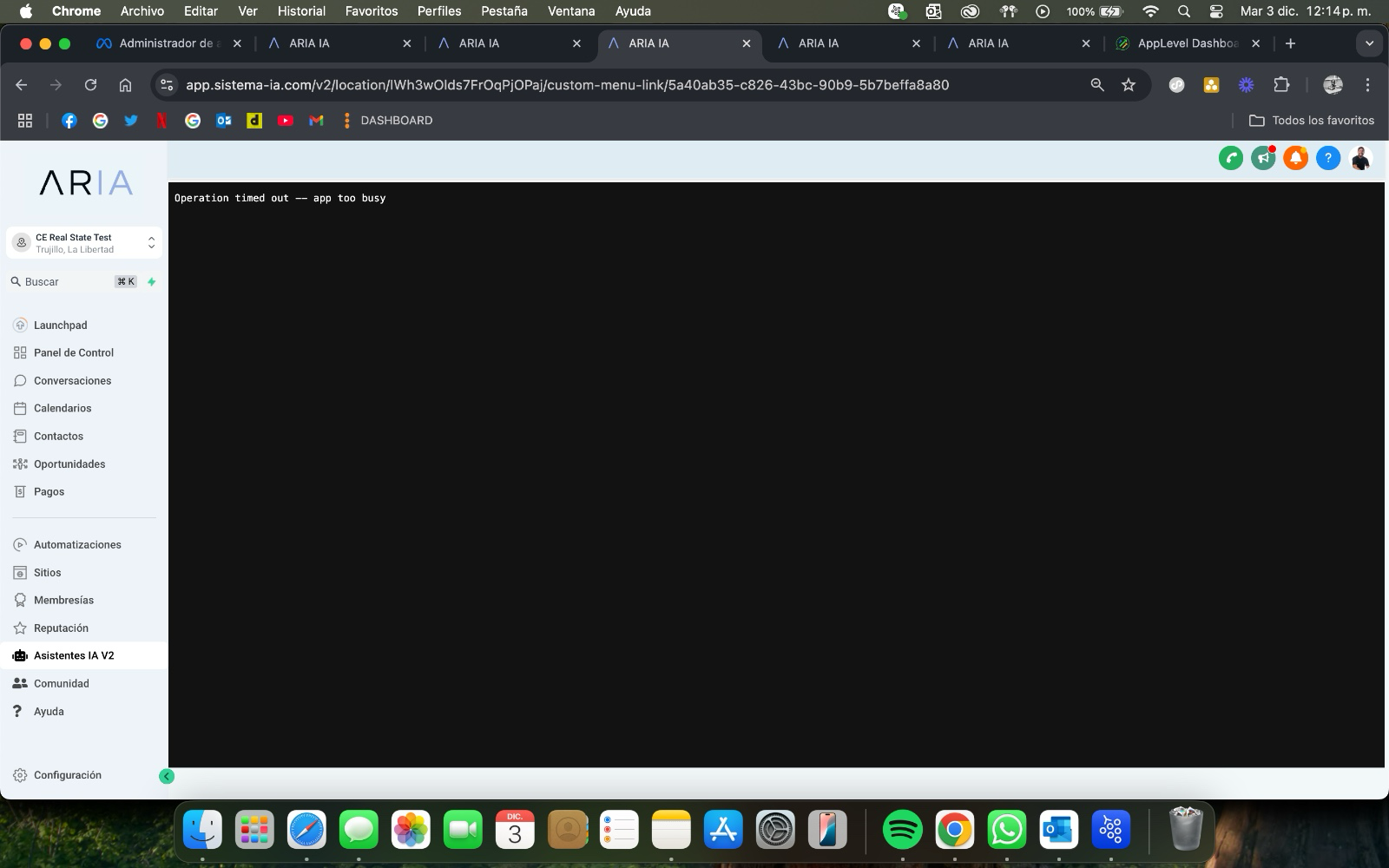The image size is (1389, 868).
Task: Click the green lightning icon next to Buscar
Action: point(151,281)
